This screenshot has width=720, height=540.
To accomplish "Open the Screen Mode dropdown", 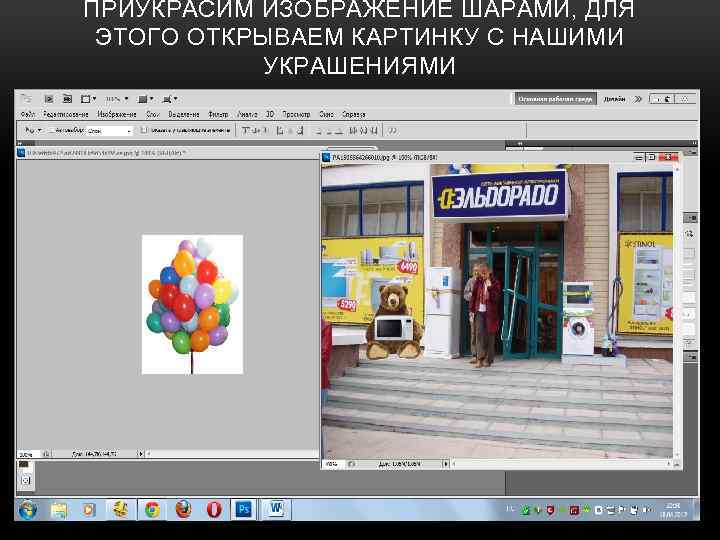I will (170, 99).
